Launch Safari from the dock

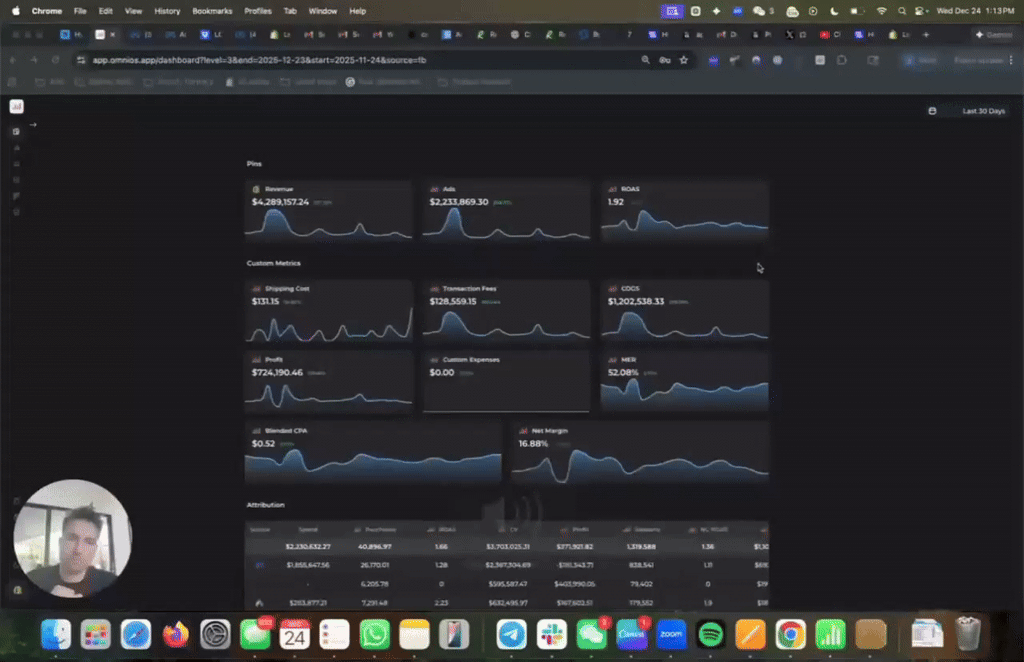(x=136, y=635)
